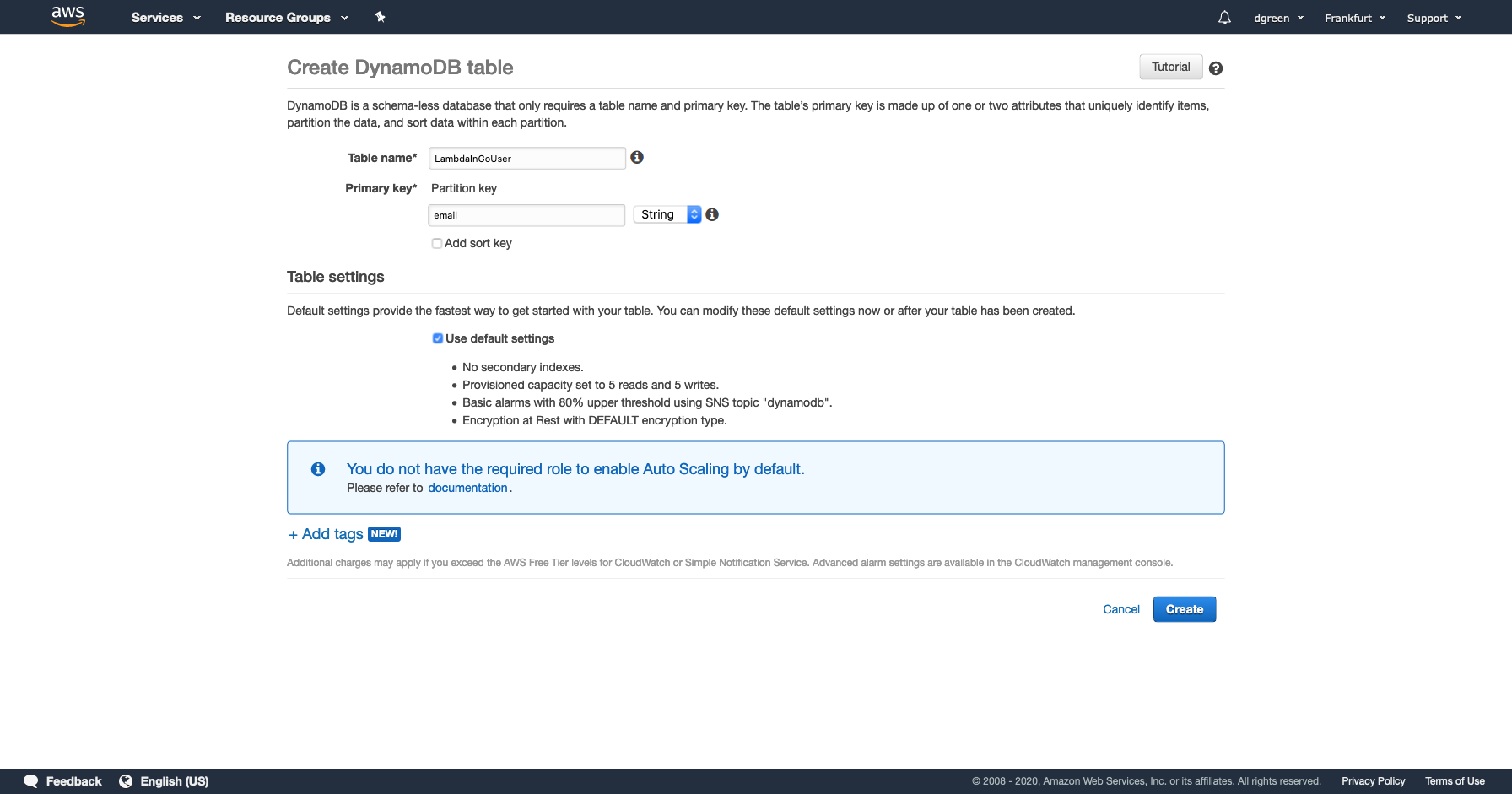The height and width of the screenshot is (794, 1512).
Task: Click the NEW! badge beside Add tags
Action: (x=384, y=534)
